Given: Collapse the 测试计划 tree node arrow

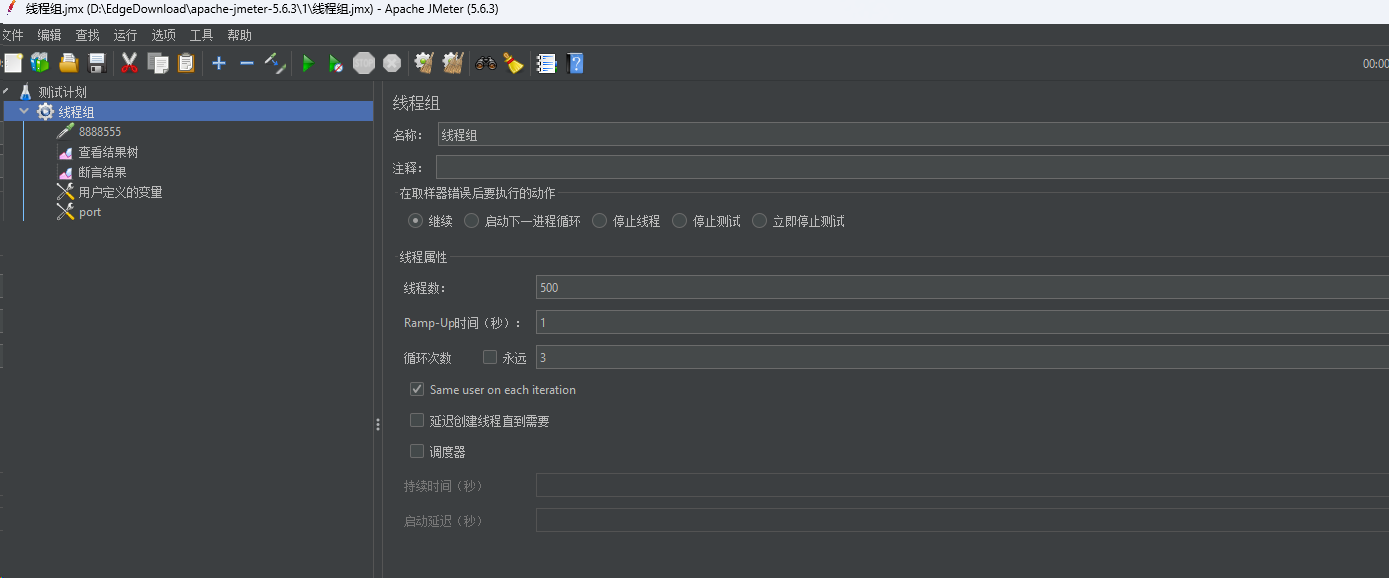Looking at the screenshot, I should 6,92.
